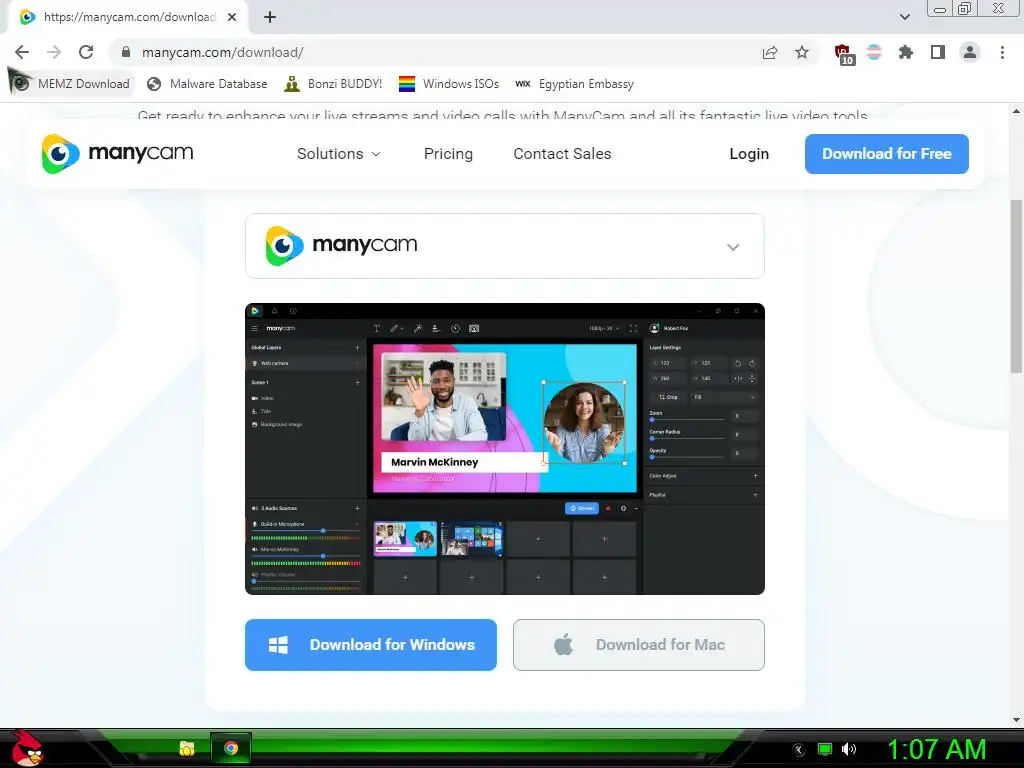Click the share page icon in address bar
1024x768 pixels.
click(x=770, y=52)
